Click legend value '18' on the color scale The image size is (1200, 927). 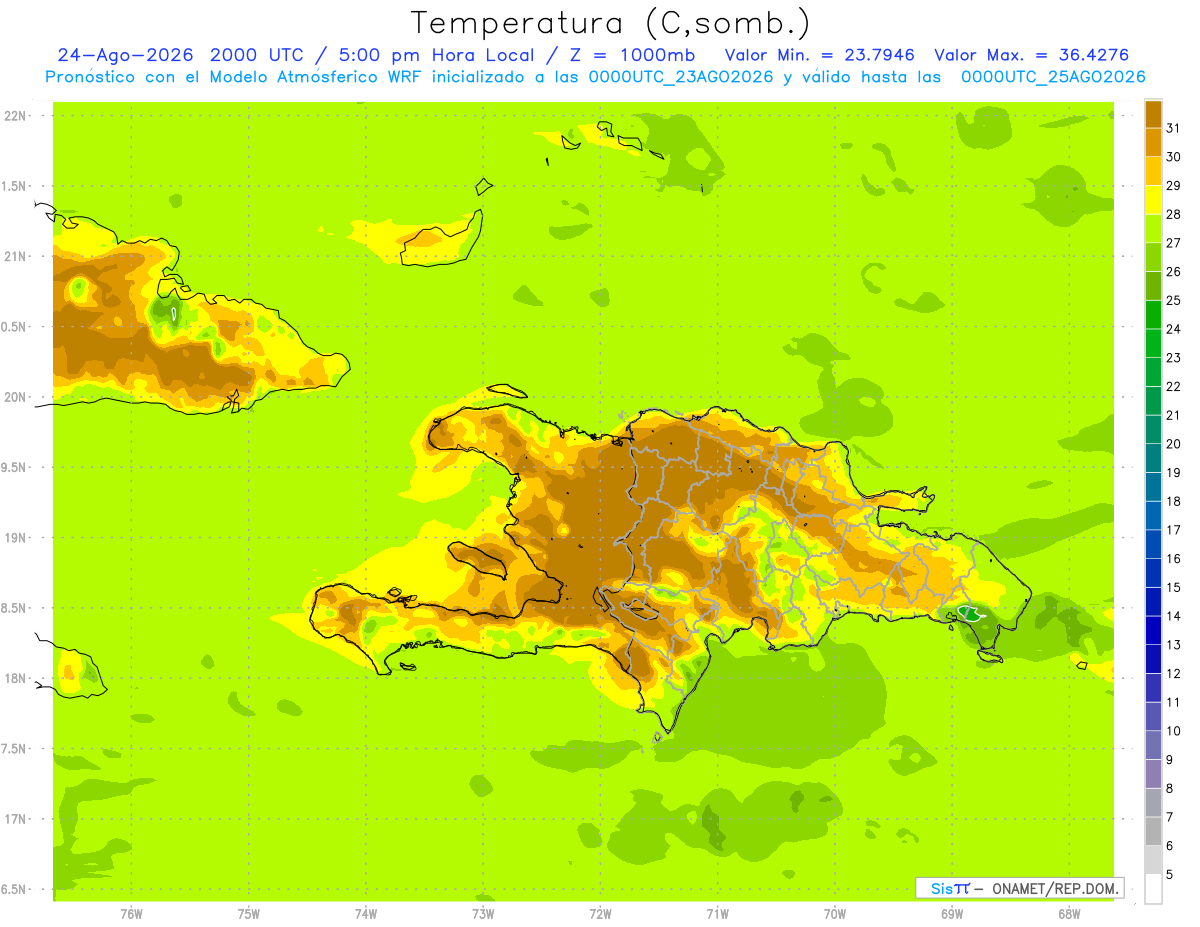pos(1173,501)
